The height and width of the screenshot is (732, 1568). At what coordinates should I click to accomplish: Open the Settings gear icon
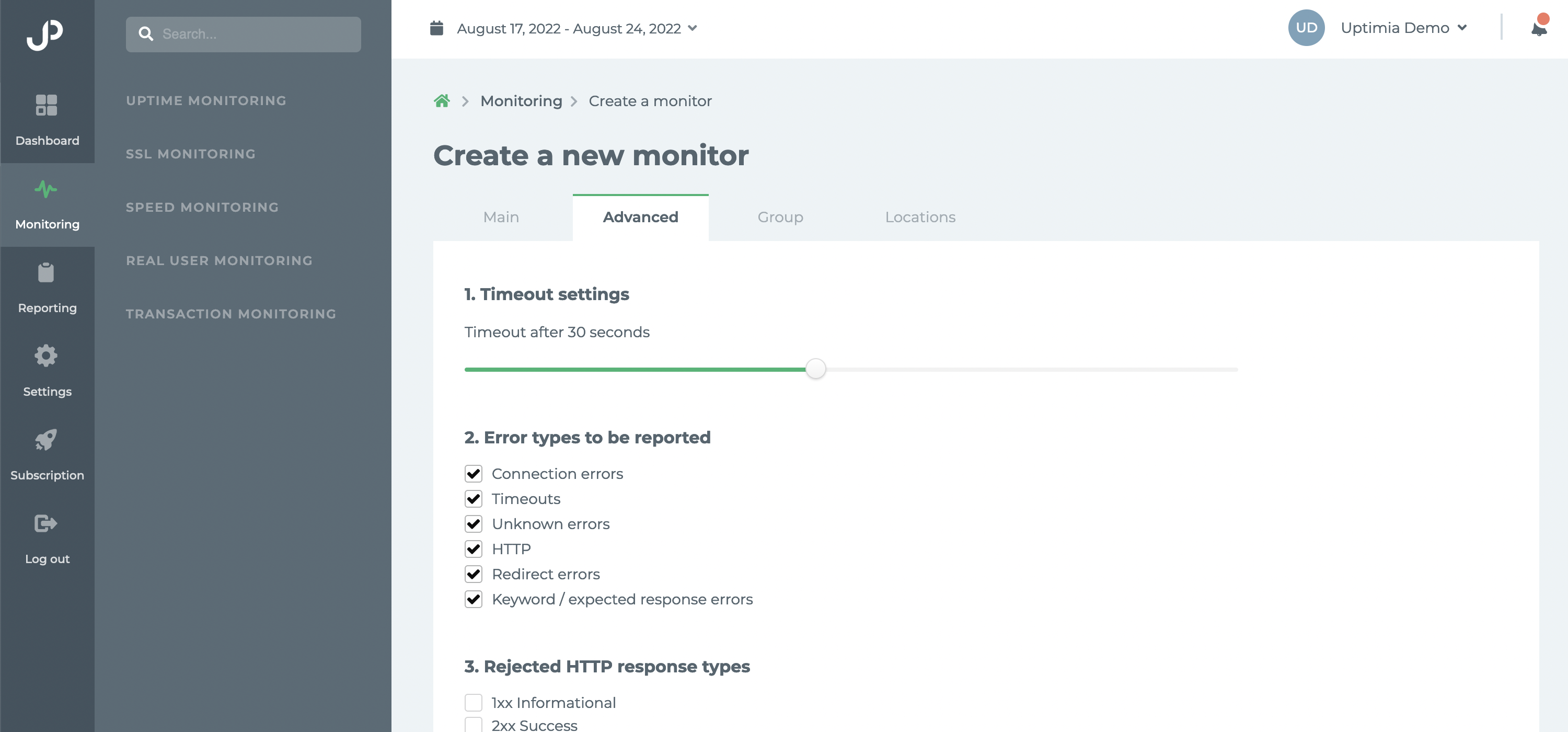[x=47, y=356]
